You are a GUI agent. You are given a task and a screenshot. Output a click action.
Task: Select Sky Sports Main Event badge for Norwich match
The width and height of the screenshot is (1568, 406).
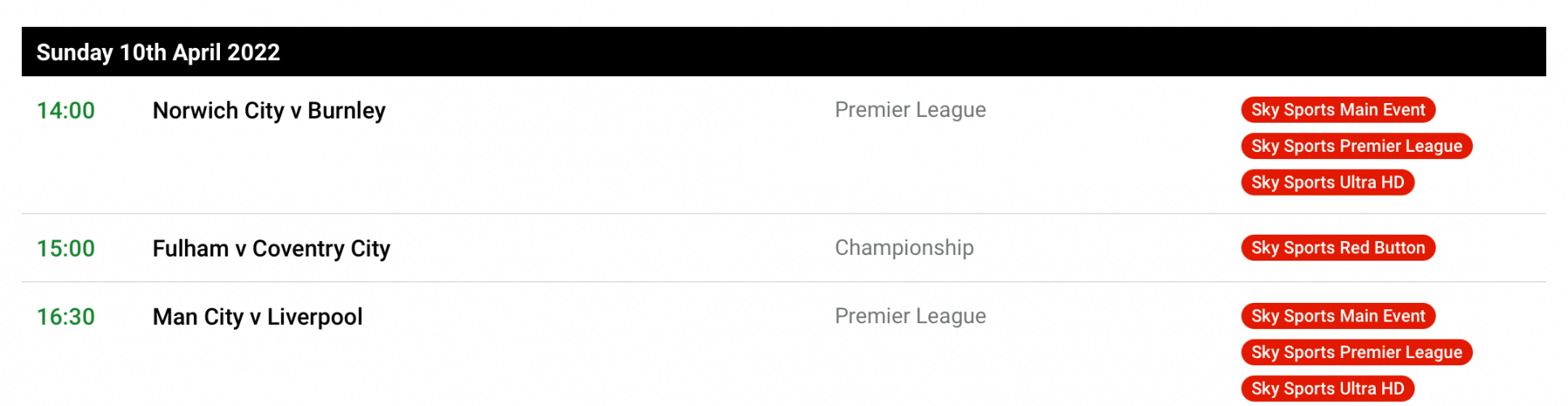pos(1338,110)
